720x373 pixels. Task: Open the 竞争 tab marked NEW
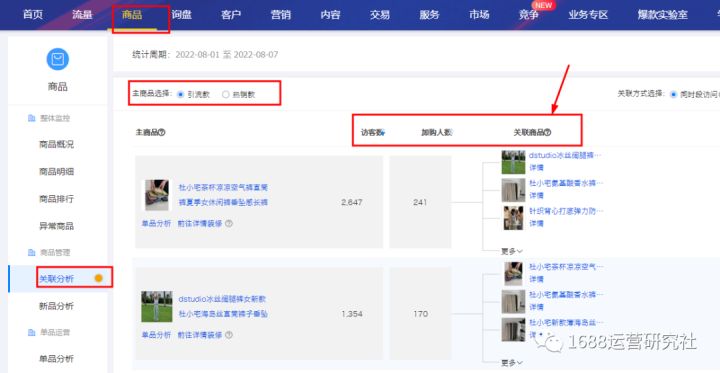[529, 15]
